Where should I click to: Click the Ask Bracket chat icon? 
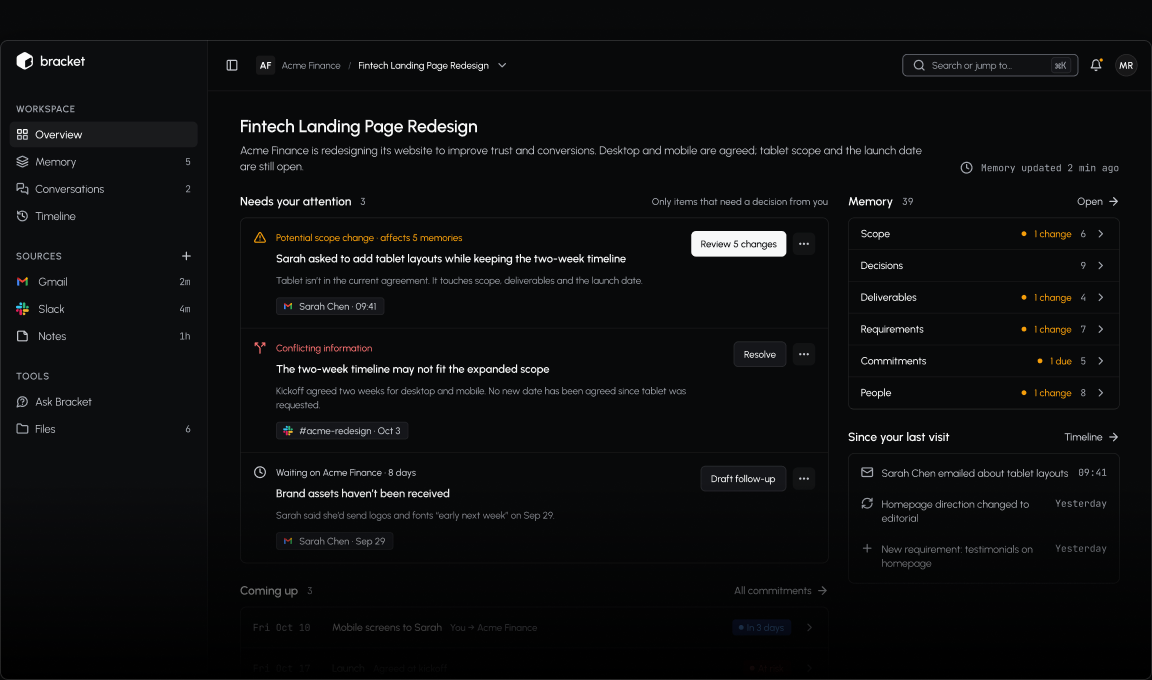[23, 402]
